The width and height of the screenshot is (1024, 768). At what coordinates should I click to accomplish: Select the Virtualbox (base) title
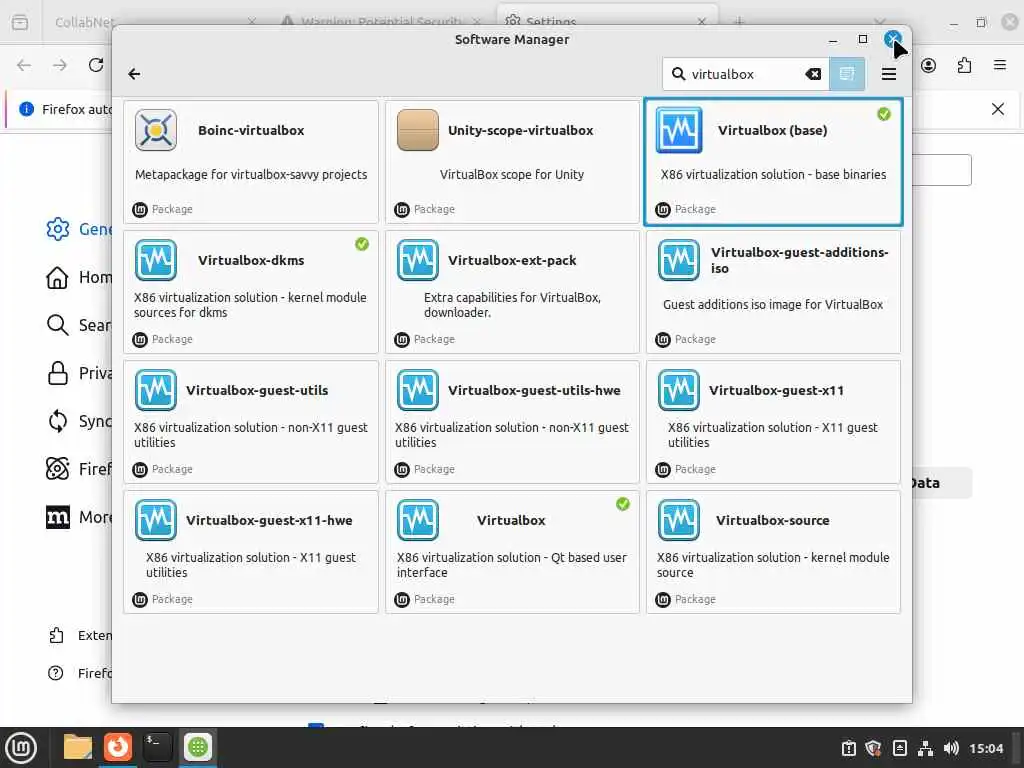pyautogui.click(x=773, y=130)
